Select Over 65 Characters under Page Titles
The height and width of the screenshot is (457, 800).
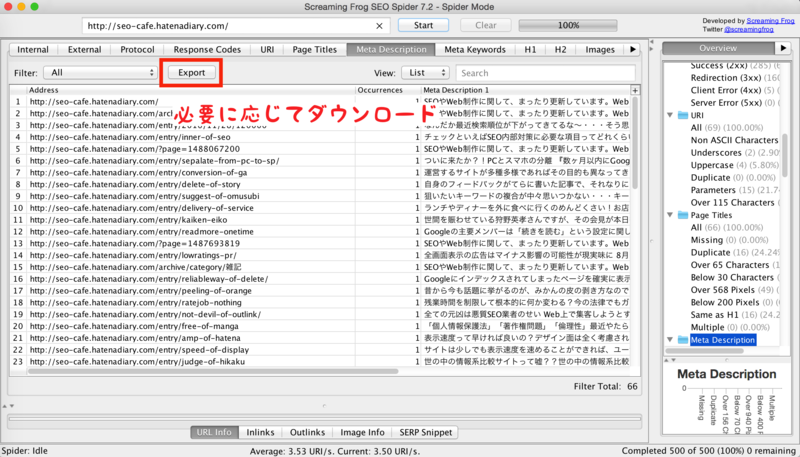[x=735, y=265]
